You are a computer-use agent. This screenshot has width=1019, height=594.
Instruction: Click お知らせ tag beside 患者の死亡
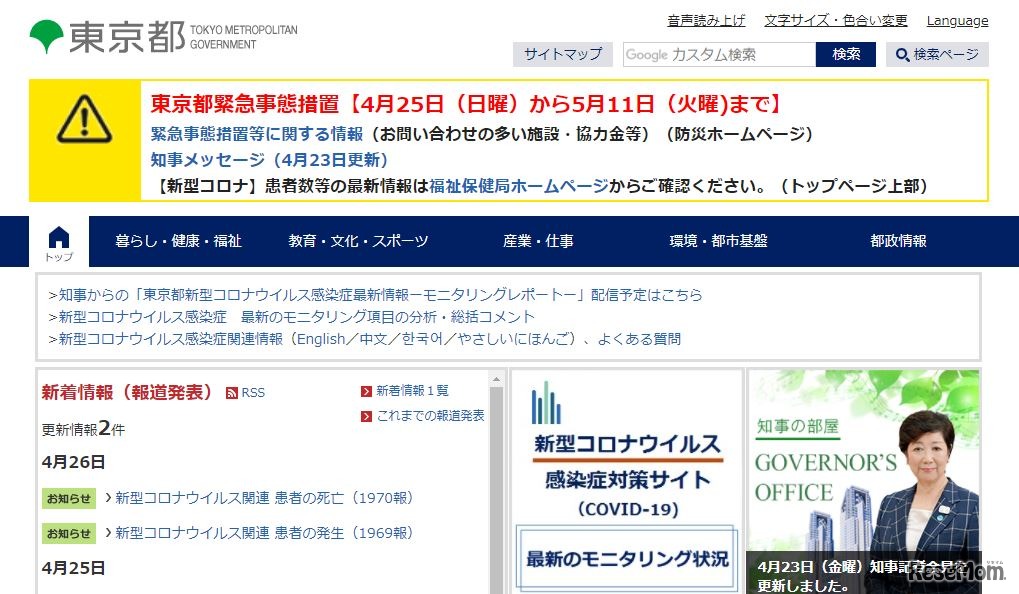tap(69, 498)
